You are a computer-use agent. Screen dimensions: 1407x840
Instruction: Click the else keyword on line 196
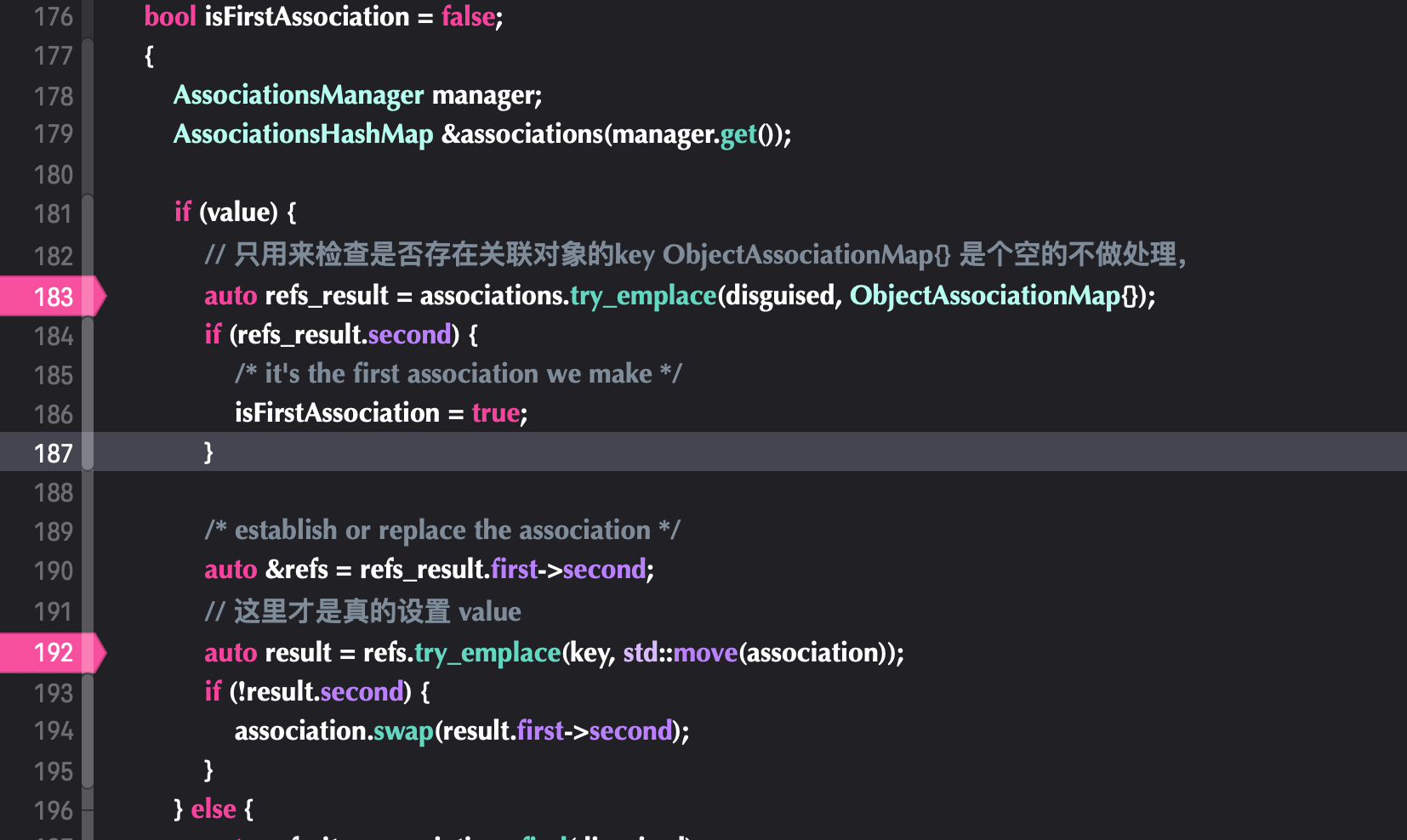tap(214, 809)
